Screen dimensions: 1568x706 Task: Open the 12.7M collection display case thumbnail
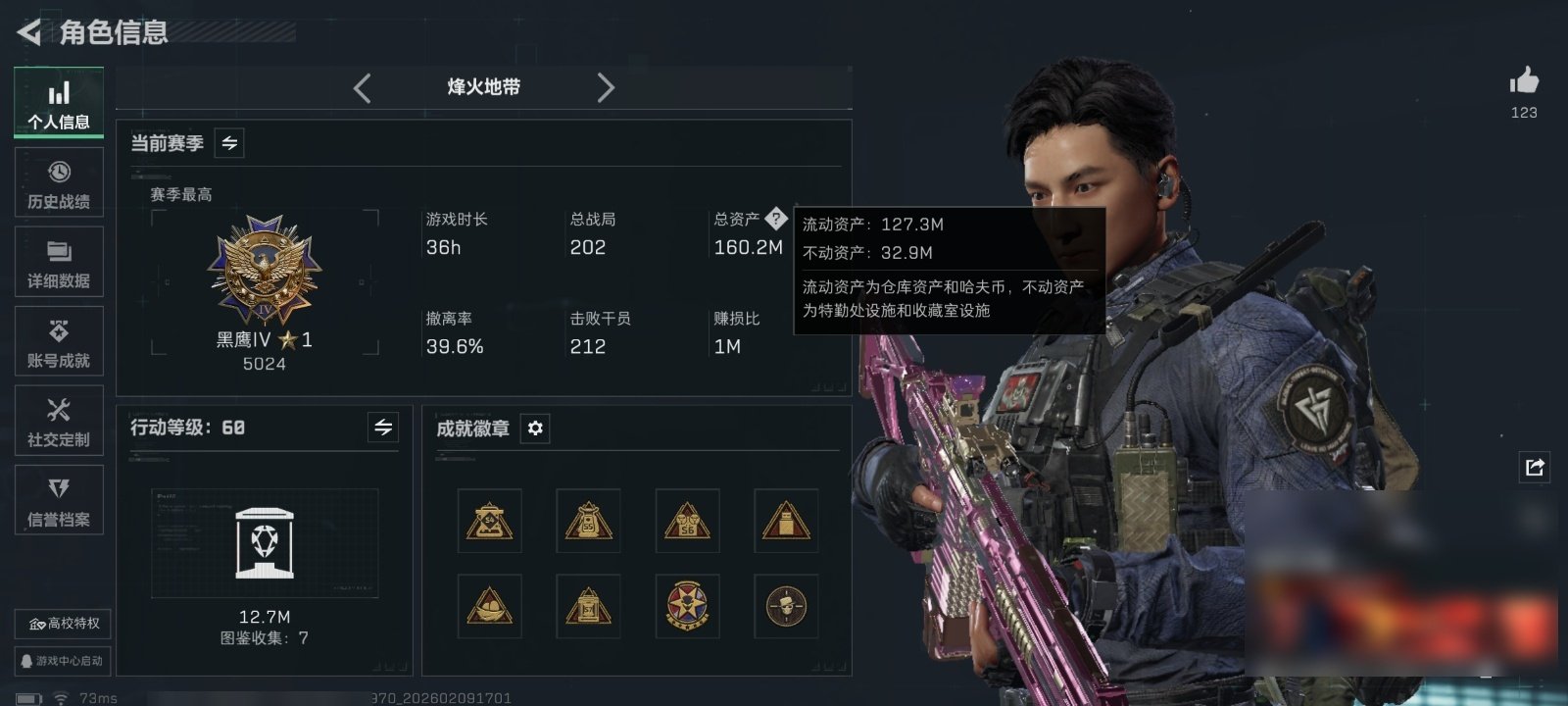[x=265, y=543]
